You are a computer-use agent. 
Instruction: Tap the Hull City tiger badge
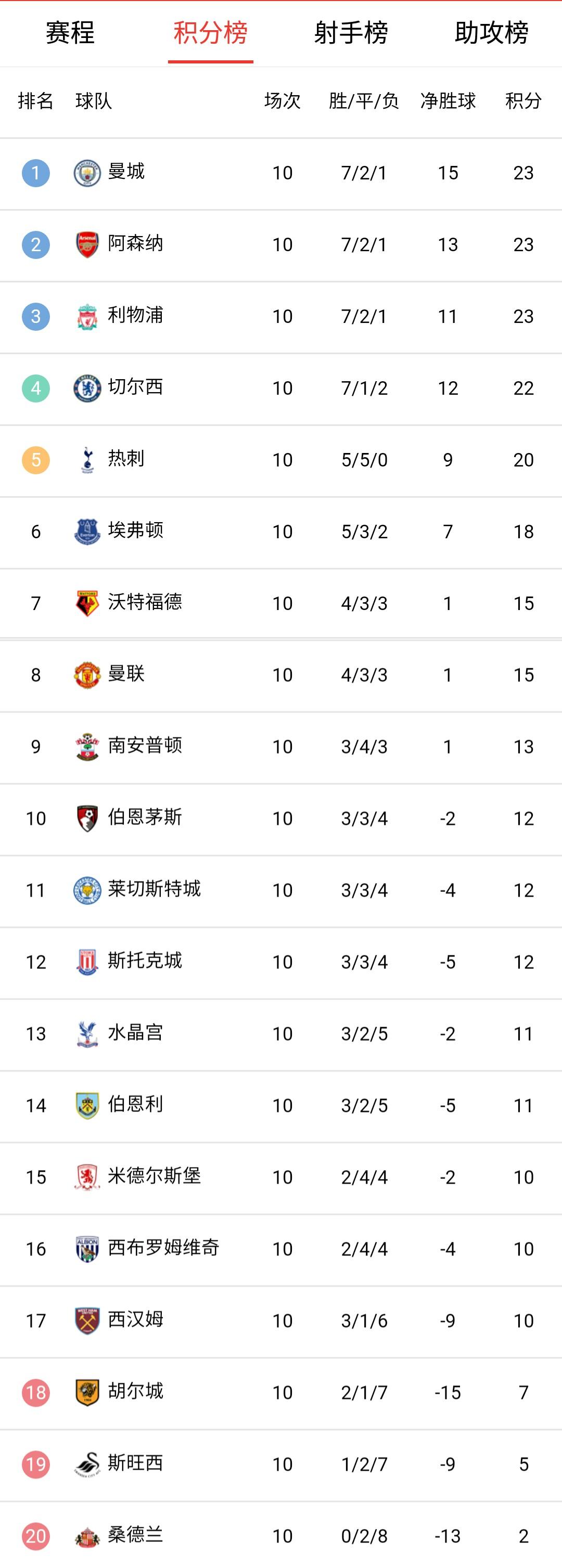(x=87, y=1393)
